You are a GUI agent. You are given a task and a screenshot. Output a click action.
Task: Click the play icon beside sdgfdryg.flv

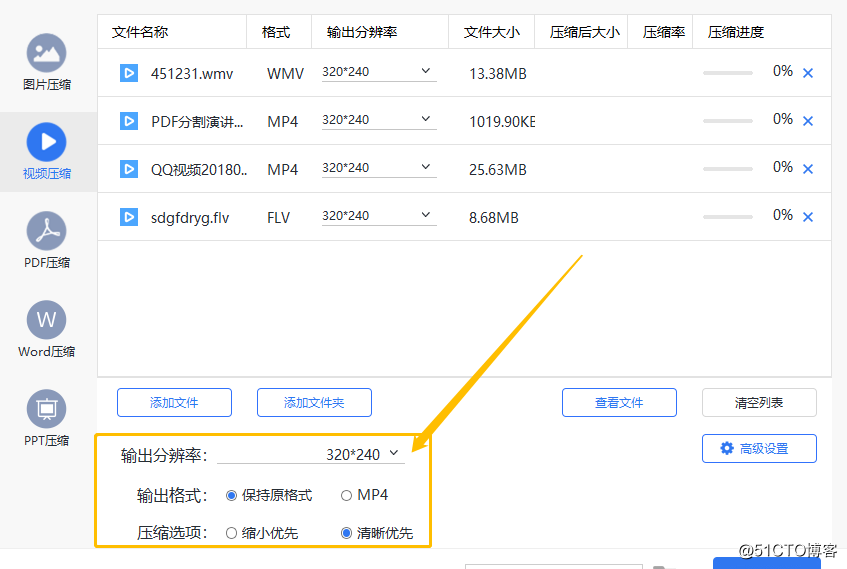coord(129,217)
